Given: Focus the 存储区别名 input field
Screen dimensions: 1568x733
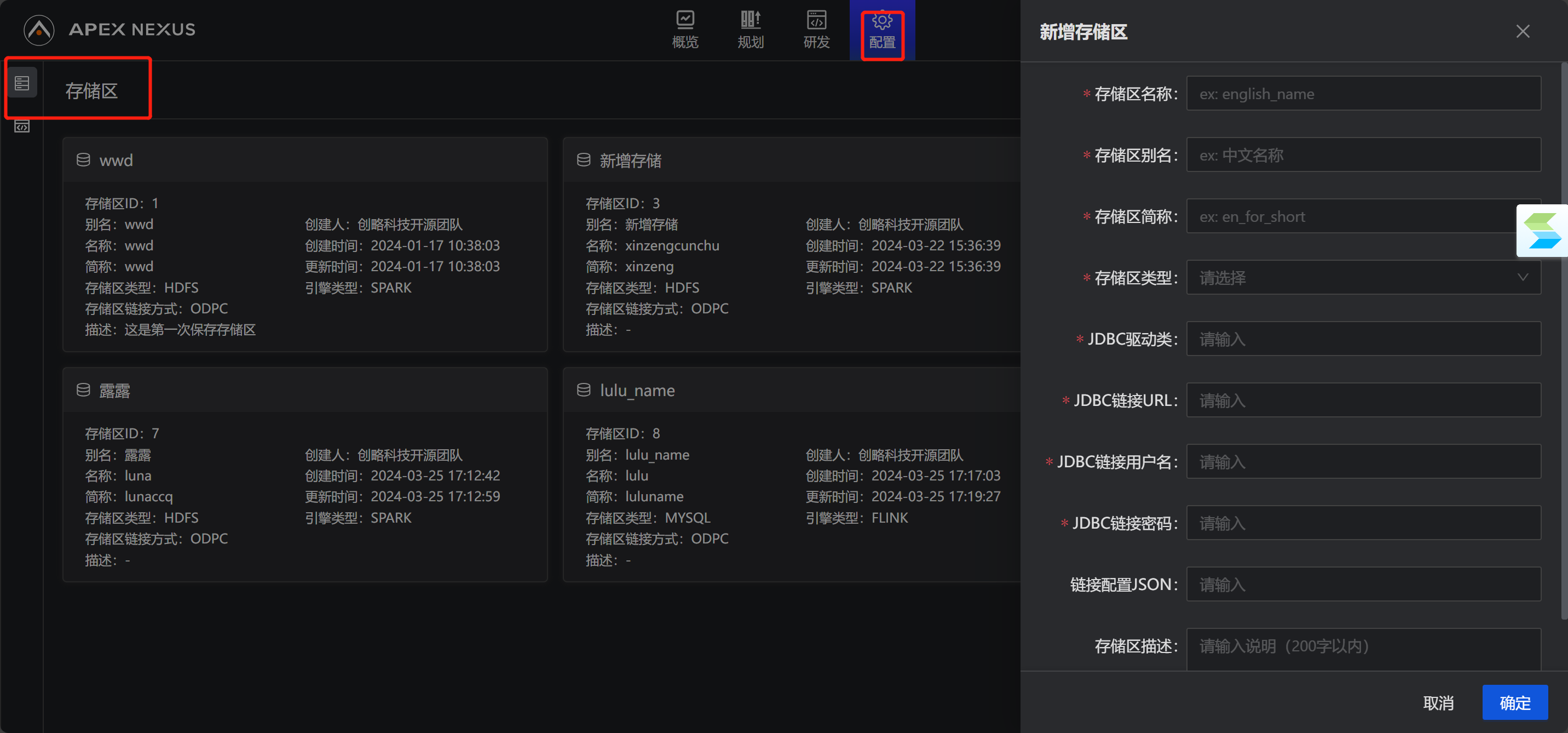Looking at the screenshot, I should pos(1363,155).
